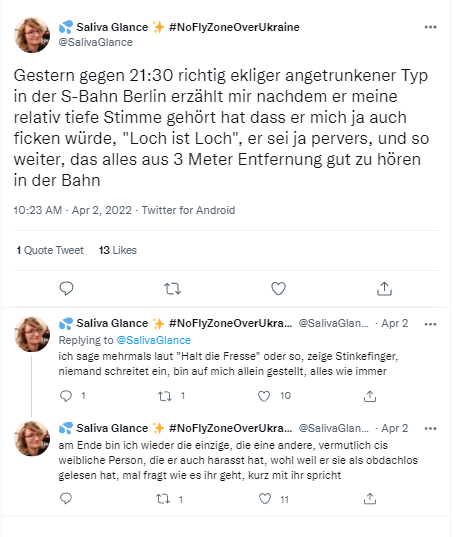Reply to the "Halt die Fresse" tweet

[x=66, y=396]
